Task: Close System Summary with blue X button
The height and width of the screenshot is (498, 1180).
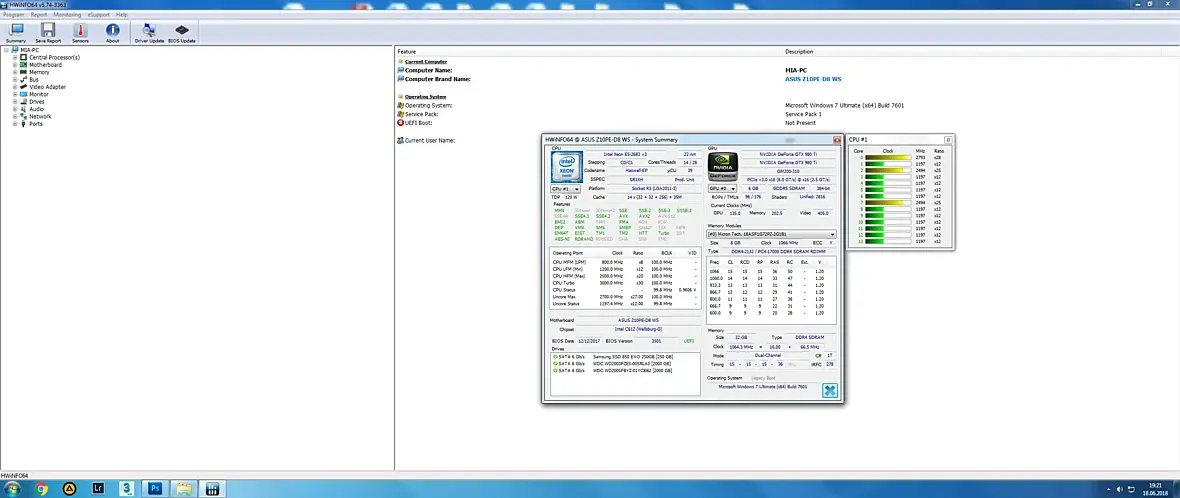Action: click(x=829, y=390)
